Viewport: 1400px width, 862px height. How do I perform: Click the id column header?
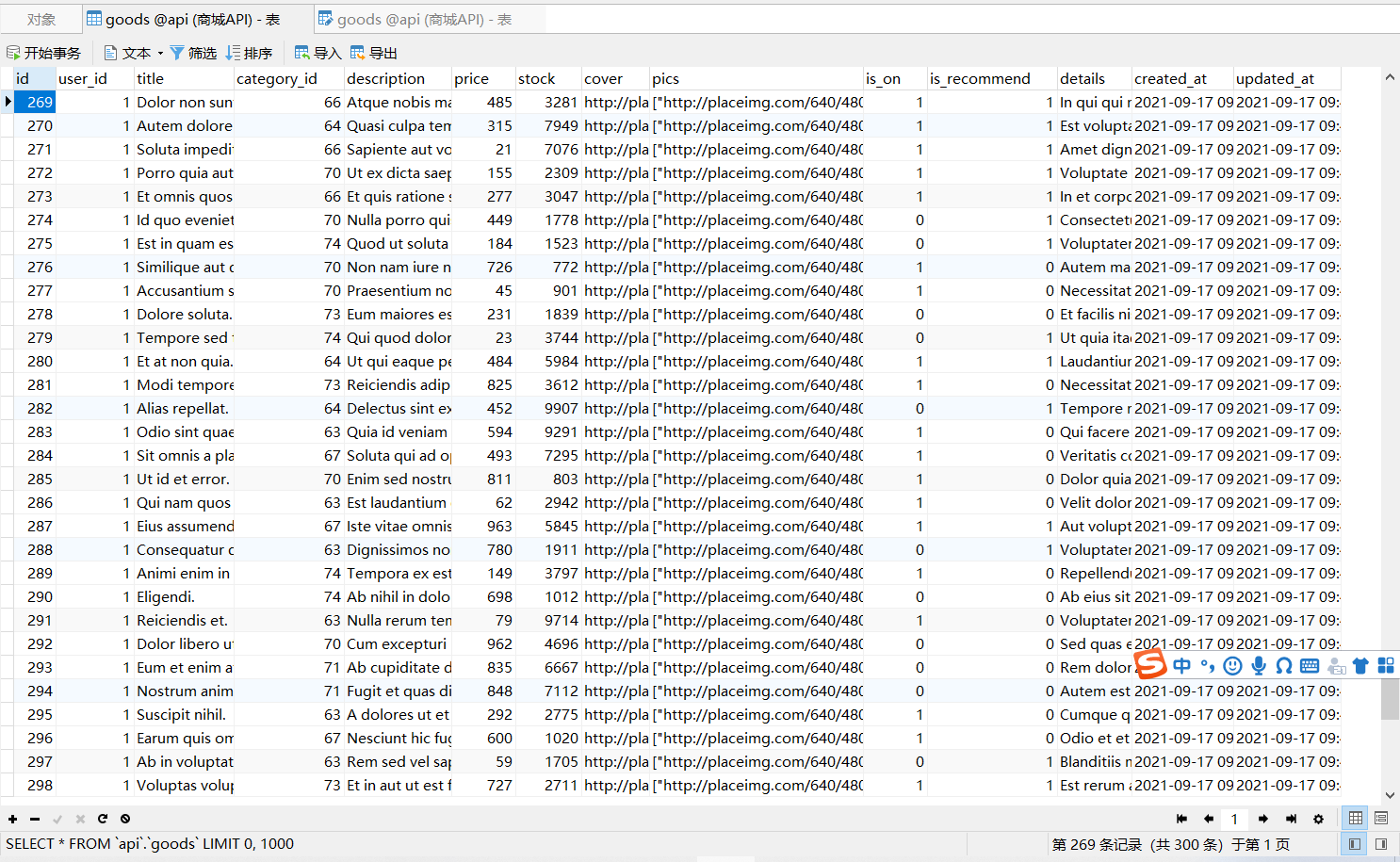click(x=35, y=78)
